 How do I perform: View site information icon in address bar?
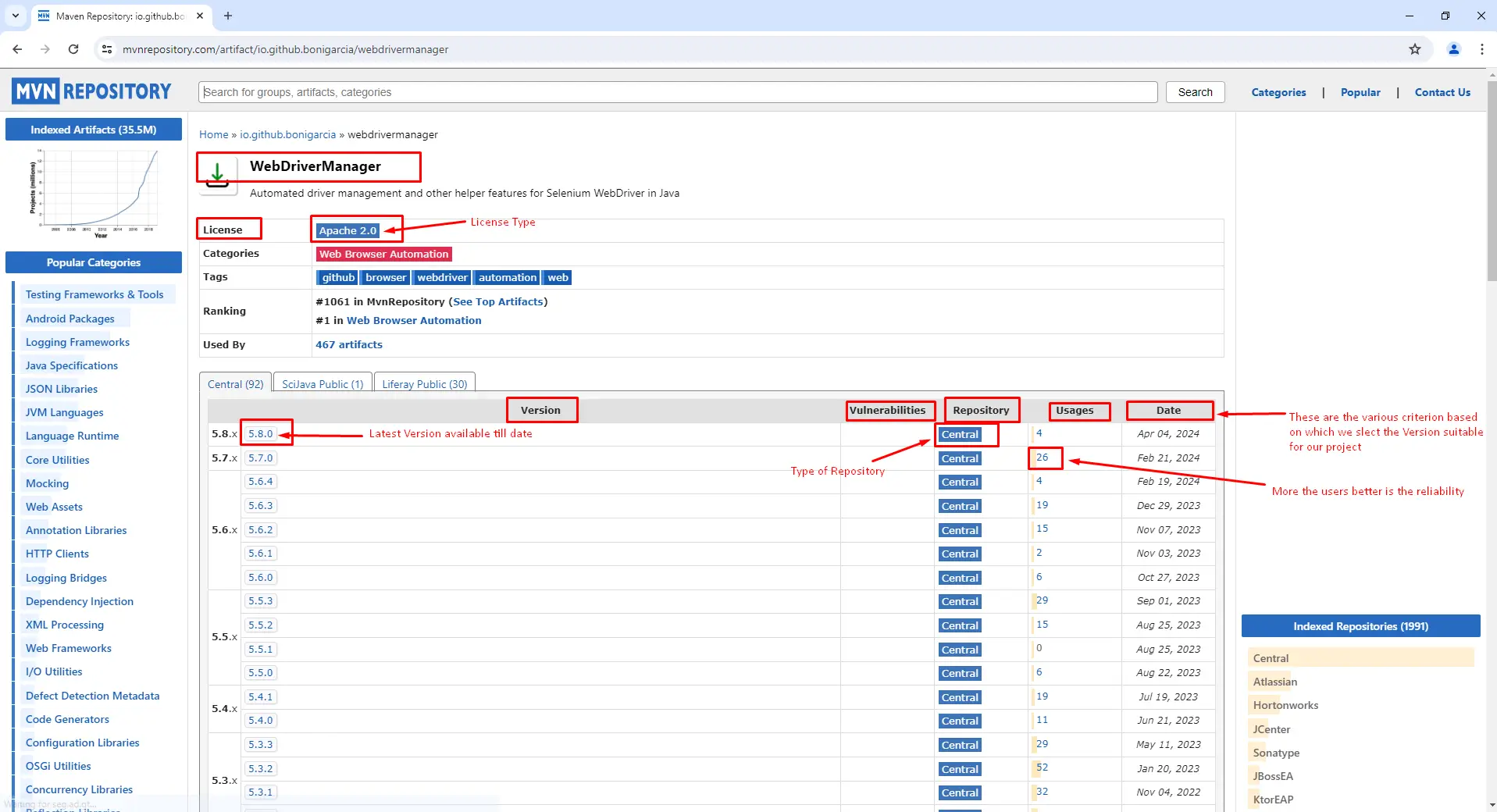(107, 49)
